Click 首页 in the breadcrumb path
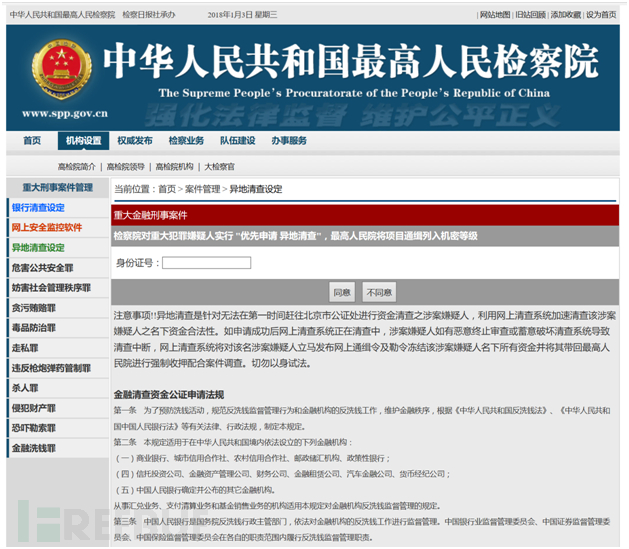 [167, 189]
